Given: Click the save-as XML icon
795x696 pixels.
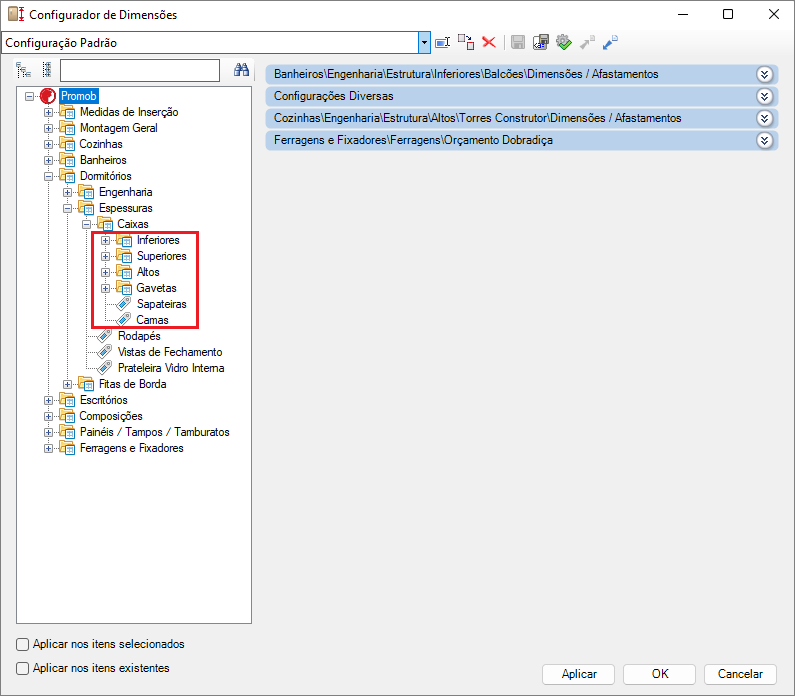Looking at the screenshot, I should coord(540,42).
